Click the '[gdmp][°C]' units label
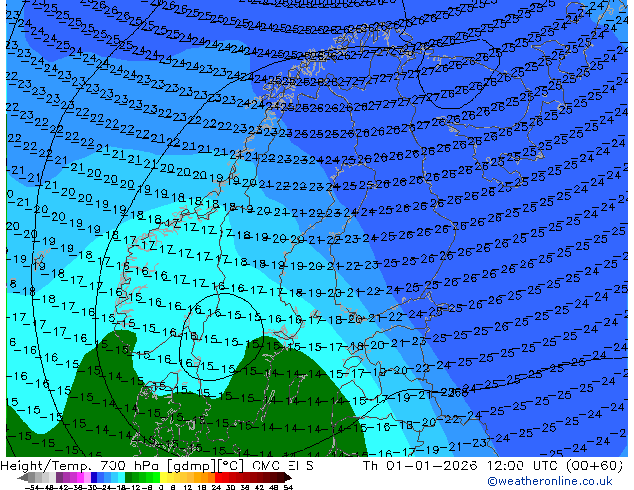Screen dimensions: 634x490 coord(206,466)
